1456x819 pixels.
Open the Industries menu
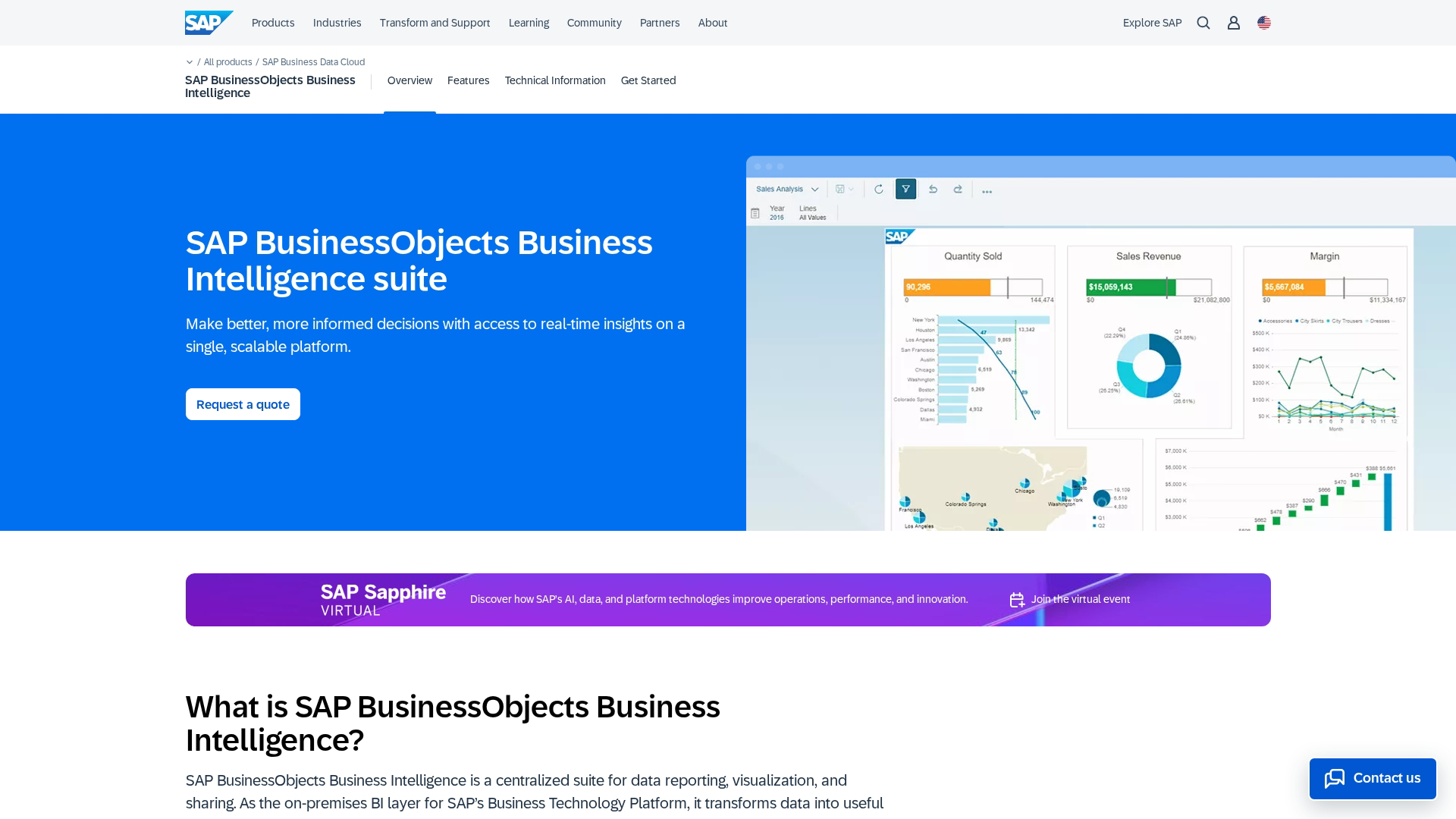(x=337, y=23)
